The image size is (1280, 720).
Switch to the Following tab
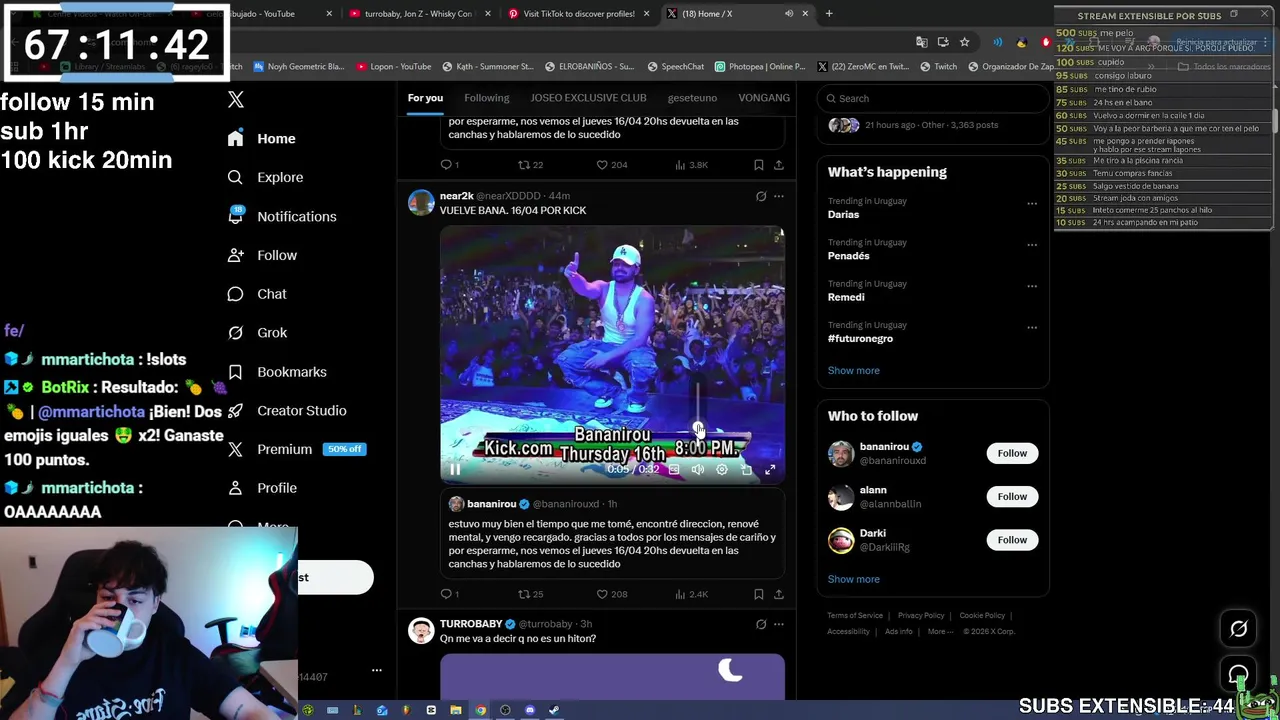coord(487,98)
